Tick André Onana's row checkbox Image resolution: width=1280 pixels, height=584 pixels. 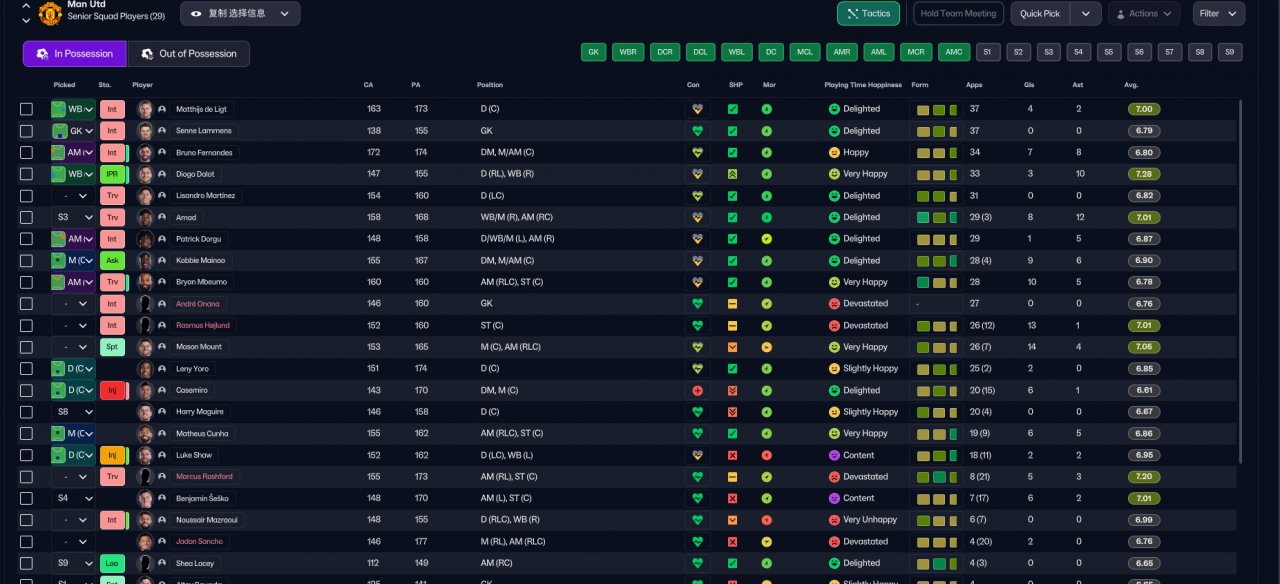tap(26, 304)
